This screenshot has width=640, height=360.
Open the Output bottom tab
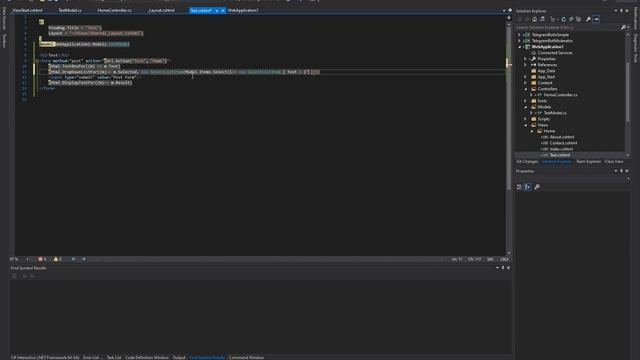point(179,358)
